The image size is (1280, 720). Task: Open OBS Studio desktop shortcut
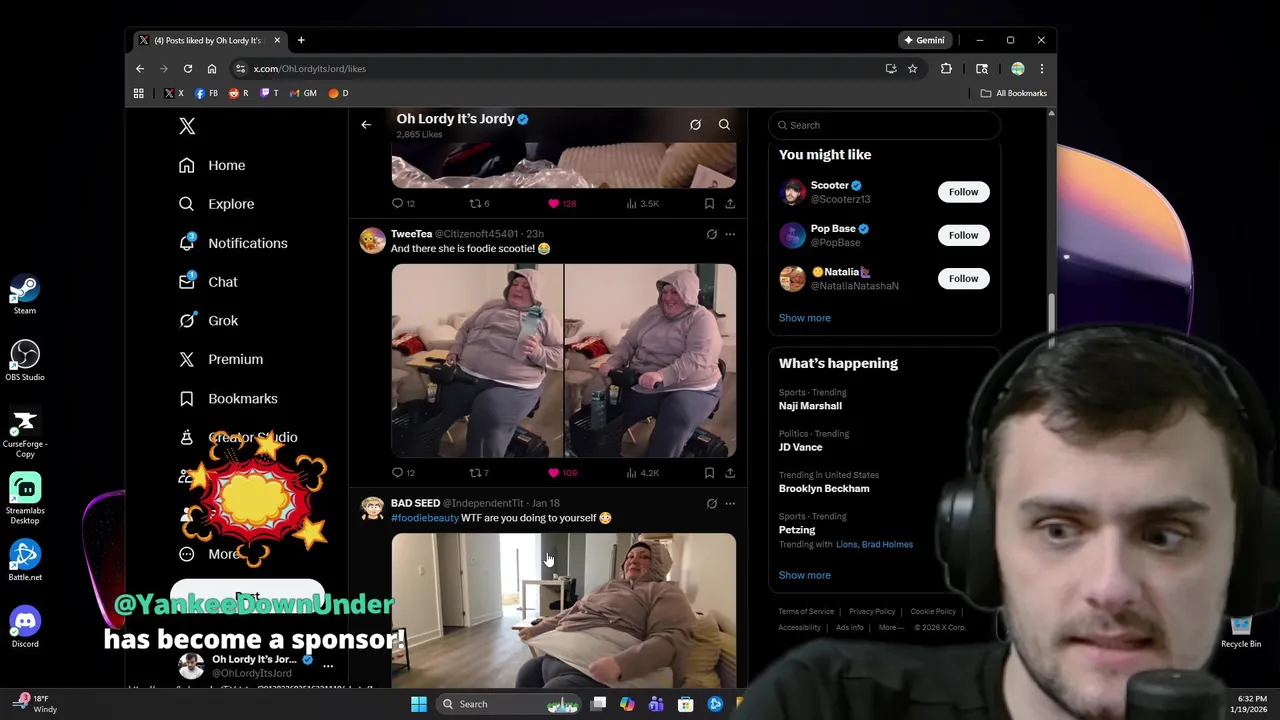[25, 361]
